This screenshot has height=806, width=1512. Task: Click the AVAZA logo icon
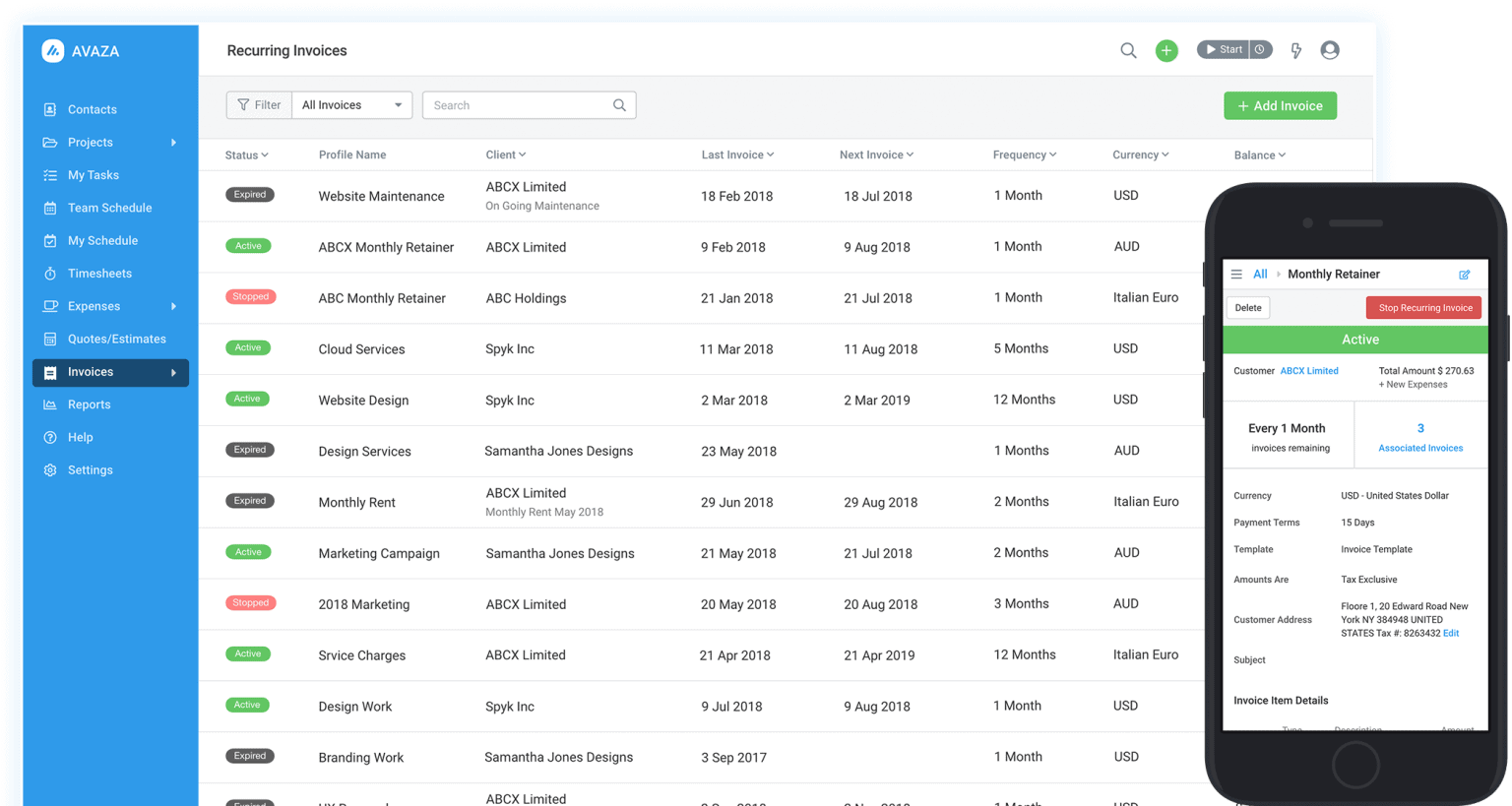click(53, 51)
